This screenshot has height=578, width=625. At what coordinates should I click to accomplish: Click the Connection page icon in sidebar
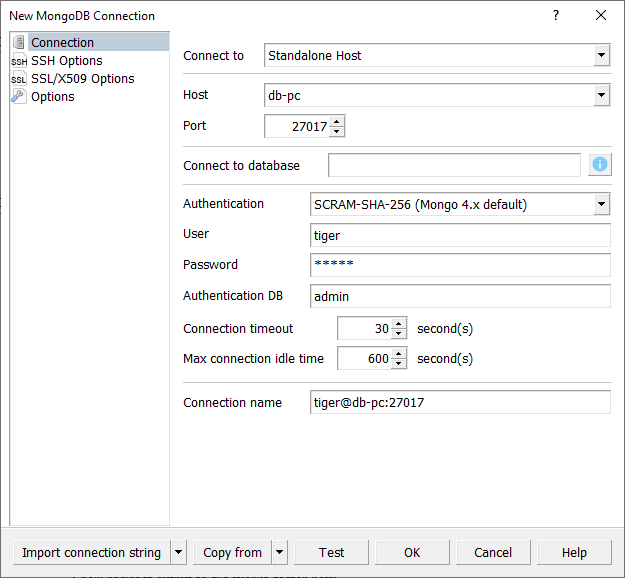[19, 43]
